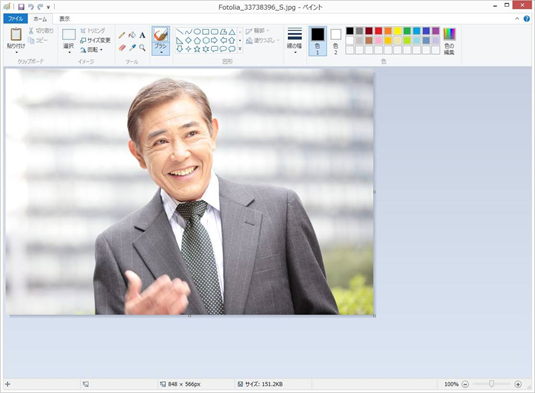
Task: Open the 回転 rotate dropdown
Action: (x=91, y=50)
